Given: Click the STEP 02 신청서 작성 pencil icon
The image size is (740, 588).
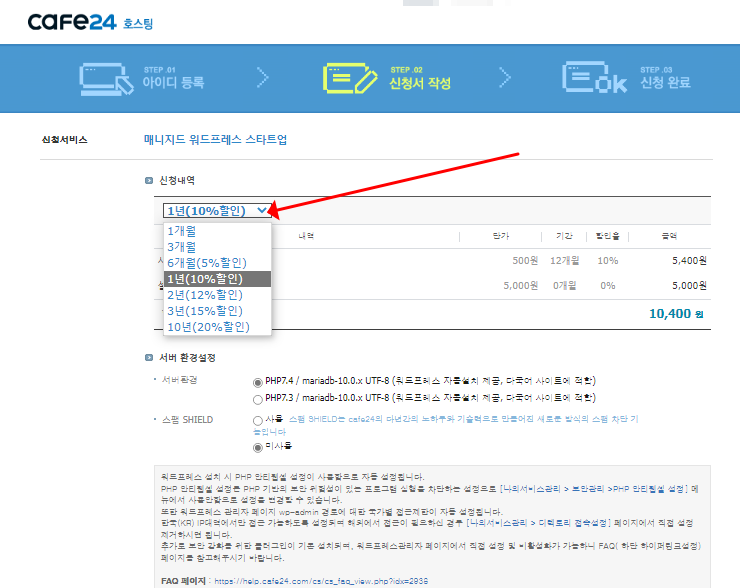Looking at the screenshot, I should pos(350,78).
